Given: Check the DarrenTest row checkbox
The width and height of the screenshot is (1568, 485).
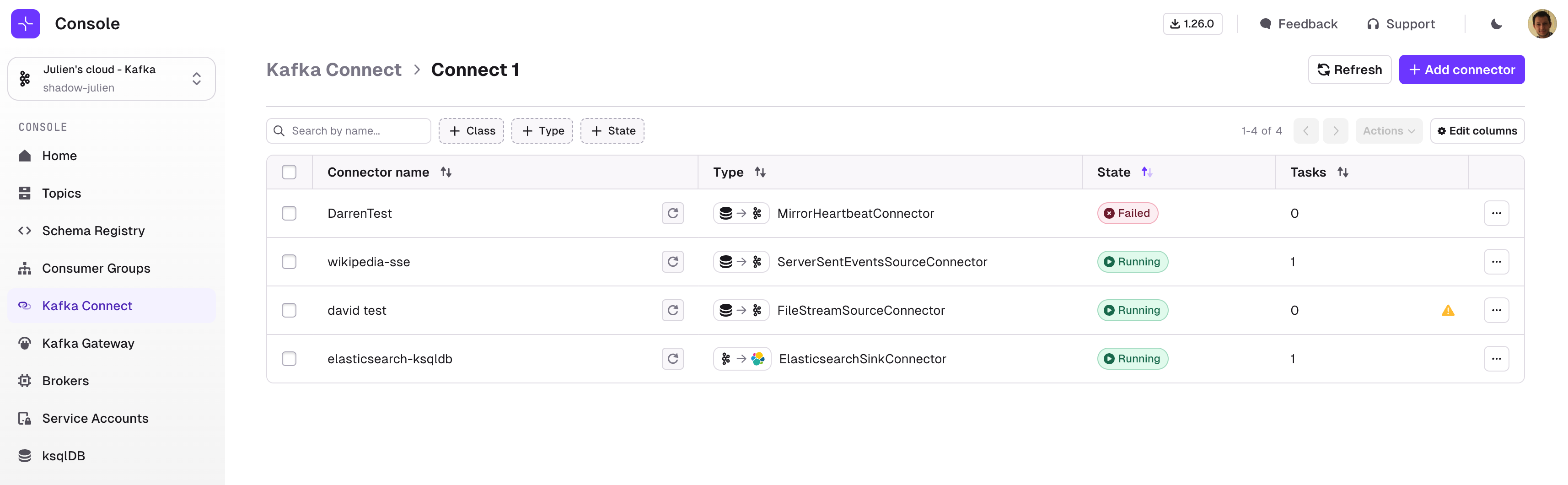Looking at the screenshot, I should 289,213.
